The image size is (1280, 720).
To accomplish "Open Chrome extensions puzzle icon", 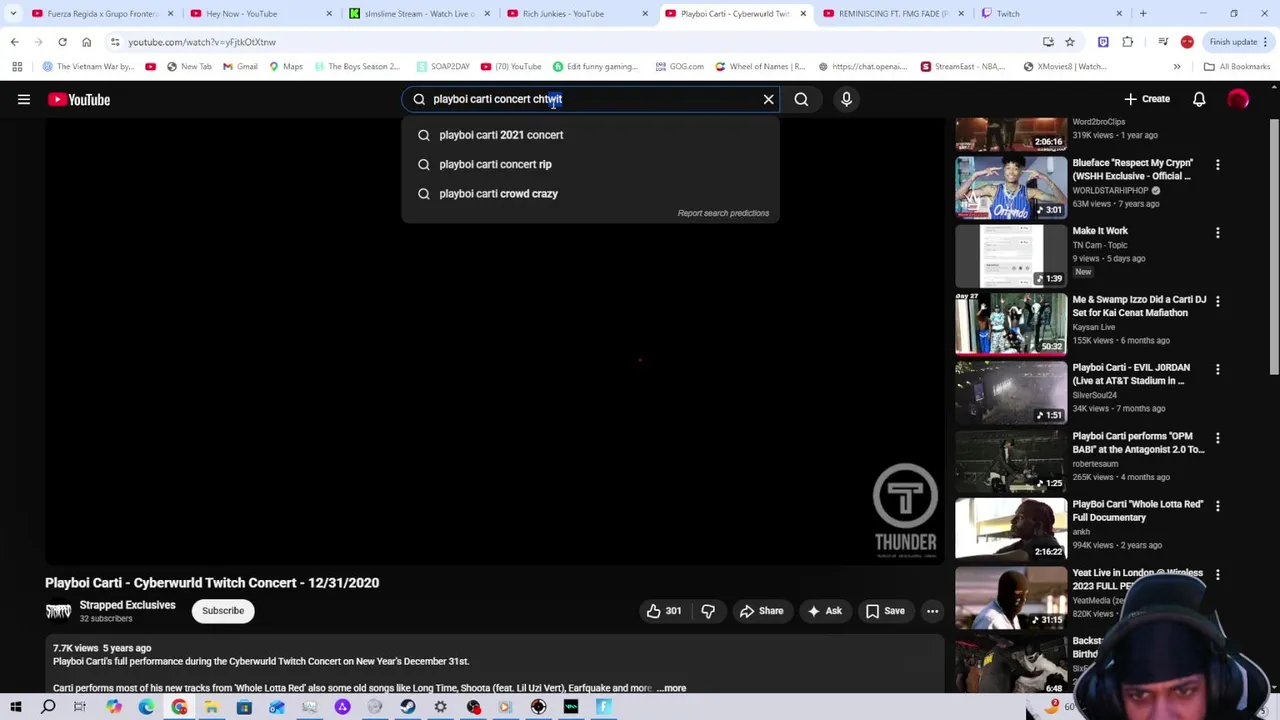I will point(1127,42).
